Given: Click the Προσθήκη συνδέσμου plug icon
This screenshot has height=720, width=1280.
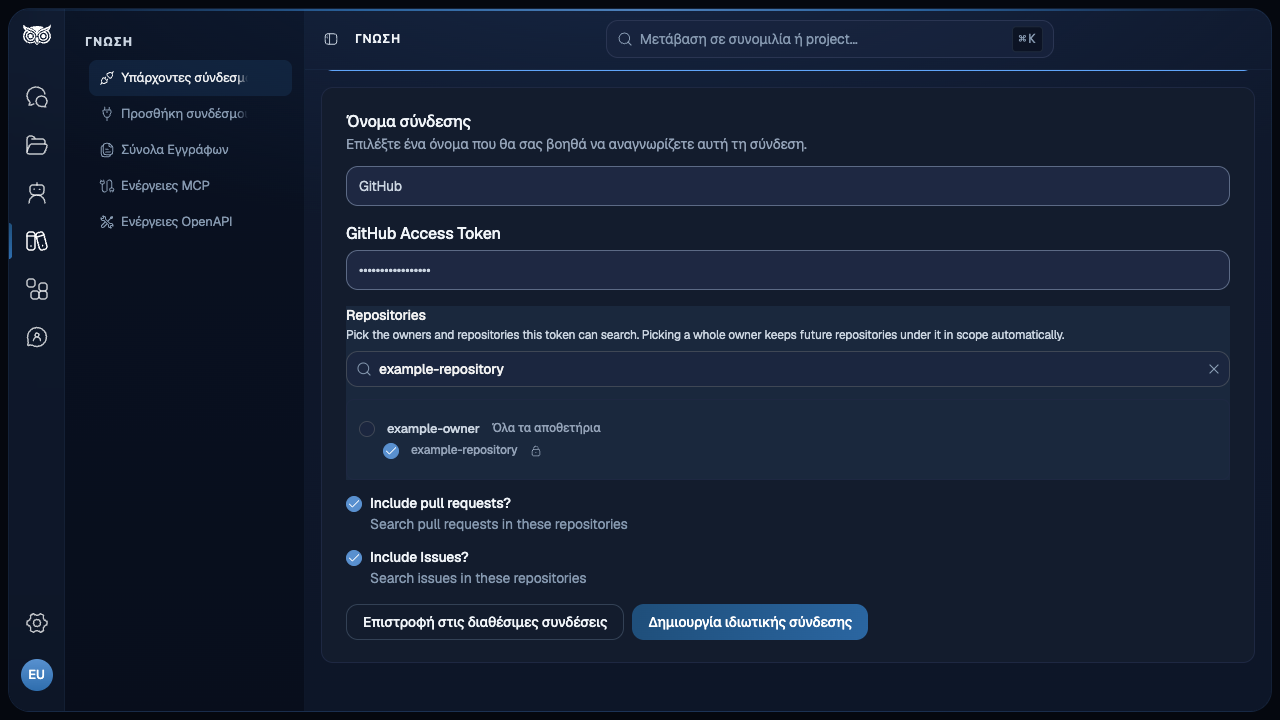Looking at the screenshot, I should tap(107, 114).
